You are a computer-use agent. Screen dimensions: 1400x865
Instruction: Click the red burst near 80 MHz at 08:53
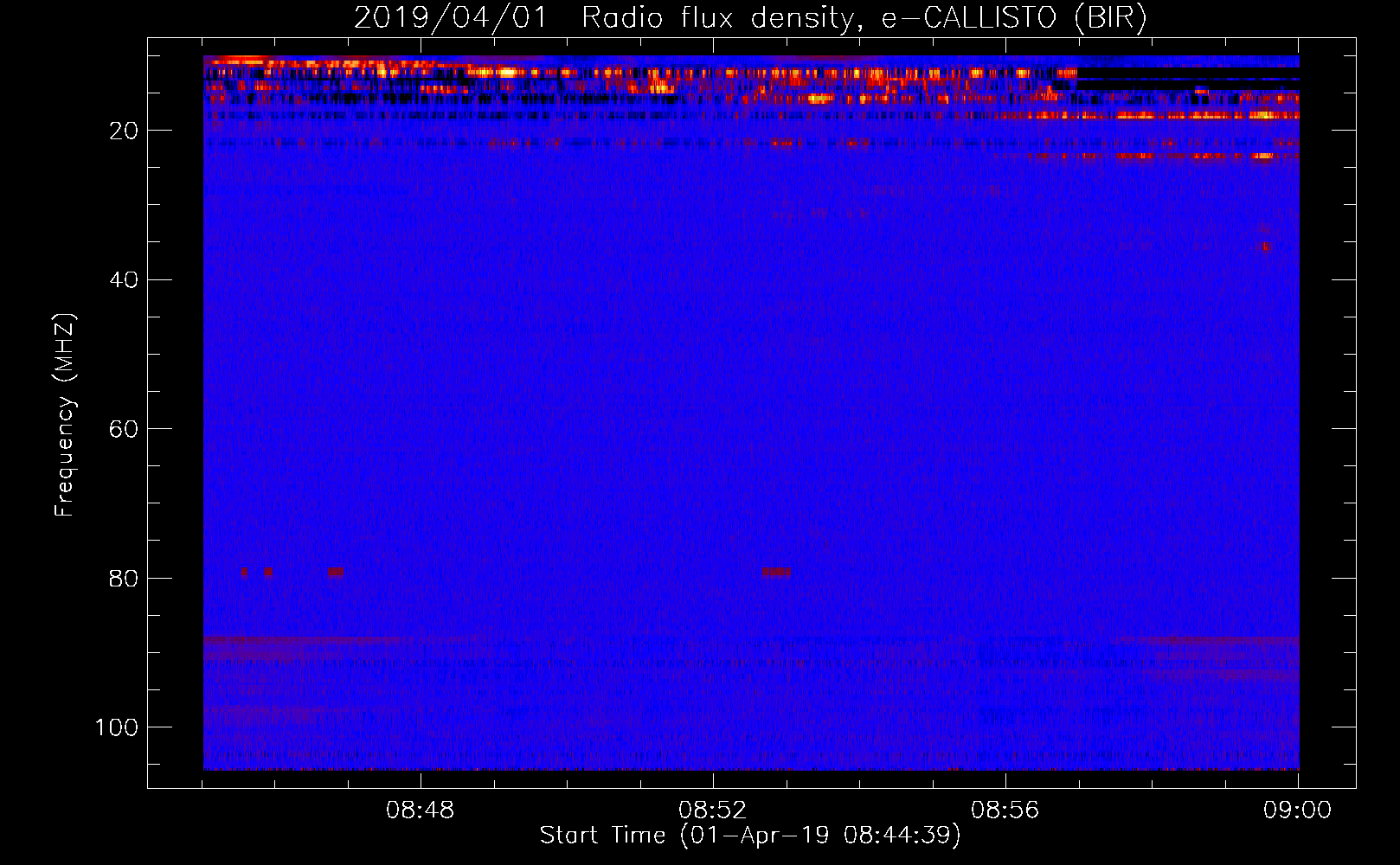776,572
